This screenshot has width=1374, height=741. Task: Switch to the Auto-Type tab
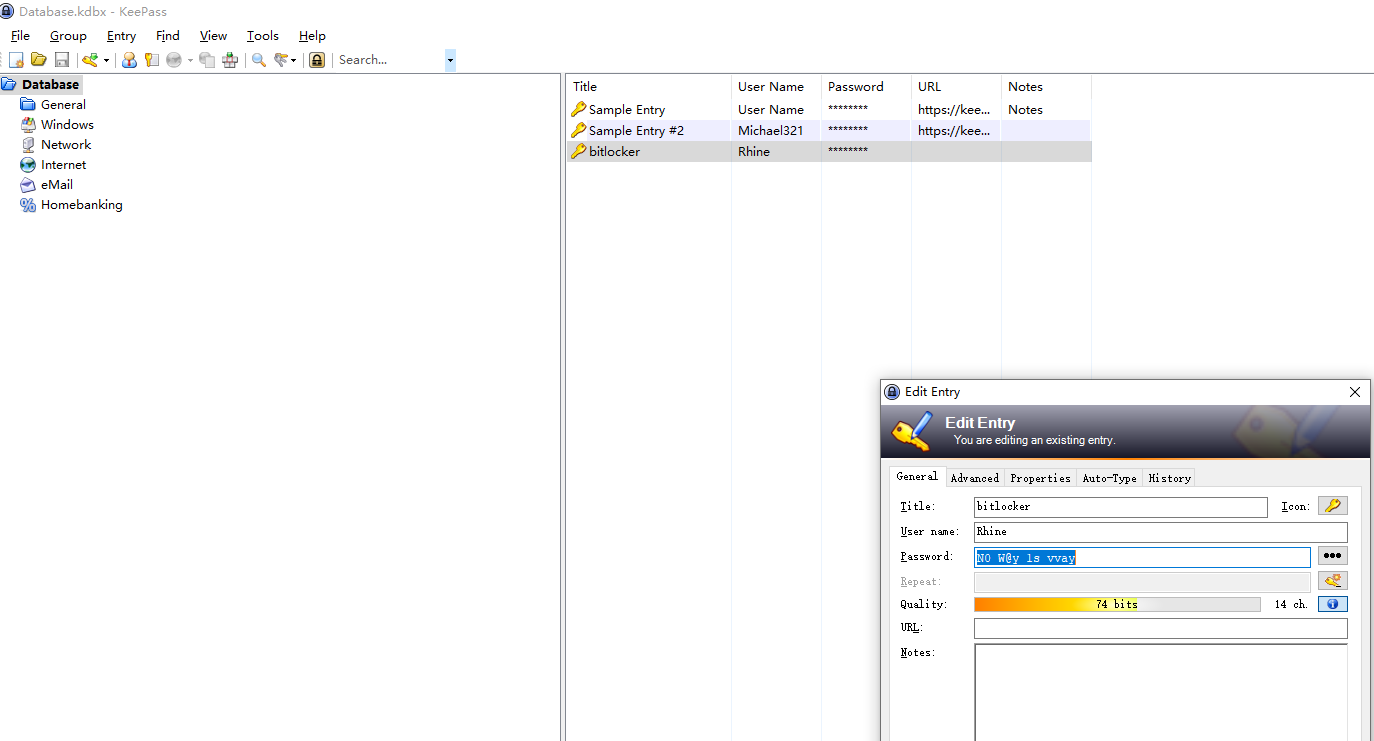[x=1110, y=478]
